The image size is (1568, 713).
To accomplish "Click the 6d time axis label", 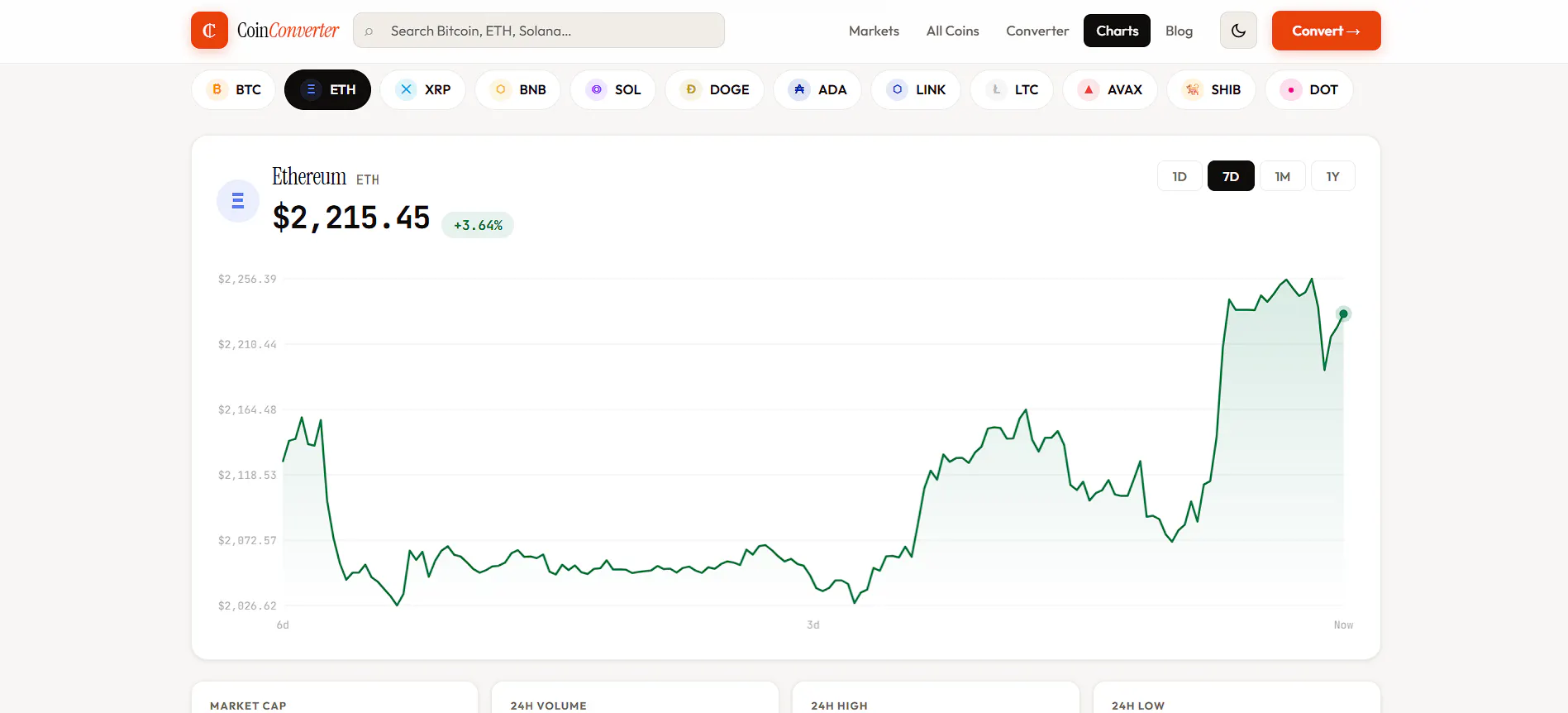I will pos(283,624).
